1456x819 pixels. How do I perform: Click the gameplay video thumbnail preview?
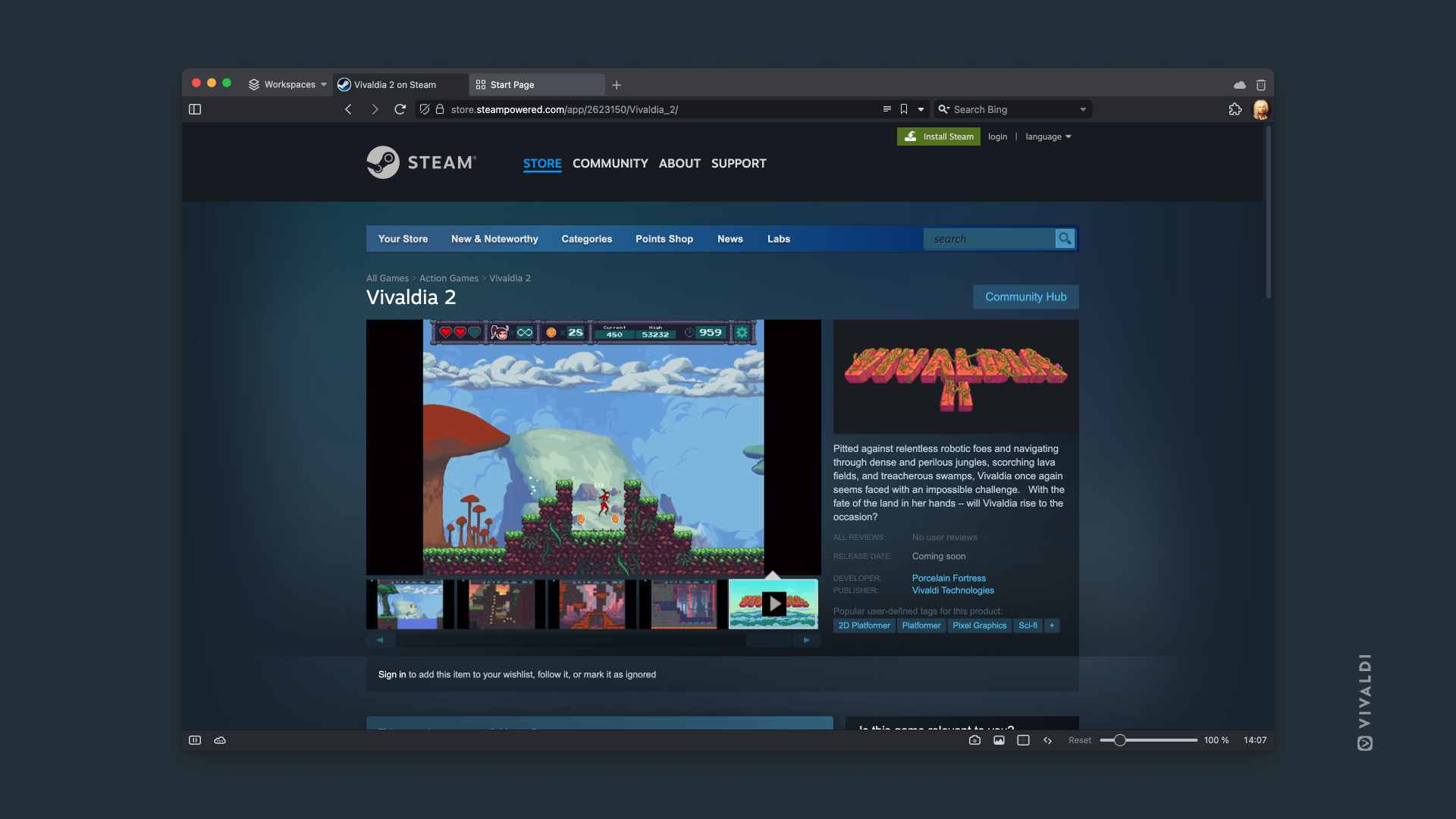[774, 604]
